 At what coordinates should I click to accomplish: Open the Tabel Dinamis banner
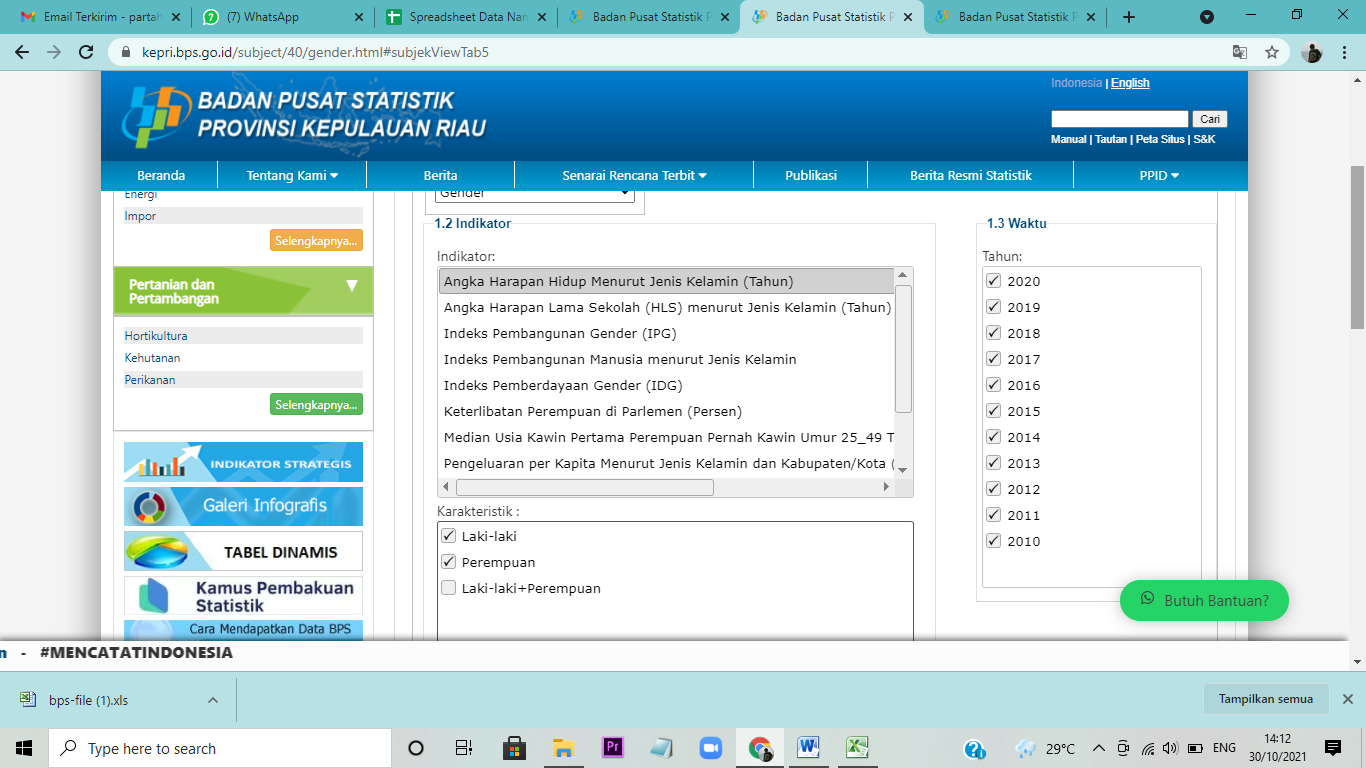click(243, 551)
